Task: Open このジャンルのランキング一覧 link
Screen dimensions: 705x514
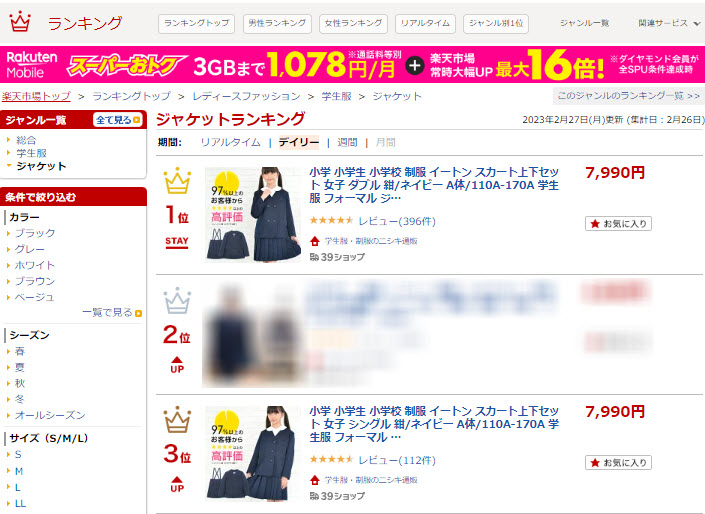Action: pos(629,96)
